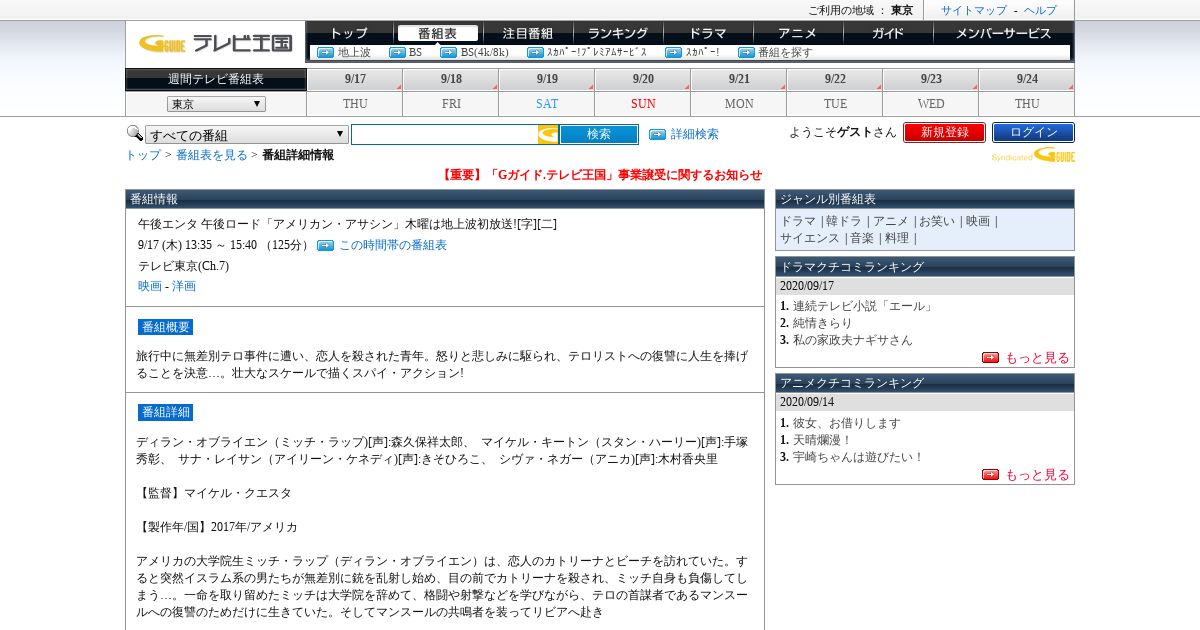Screen dimensions: 1200x630
Task: Open 番組表を見る breadcrumb link
Action: [212, 155]
